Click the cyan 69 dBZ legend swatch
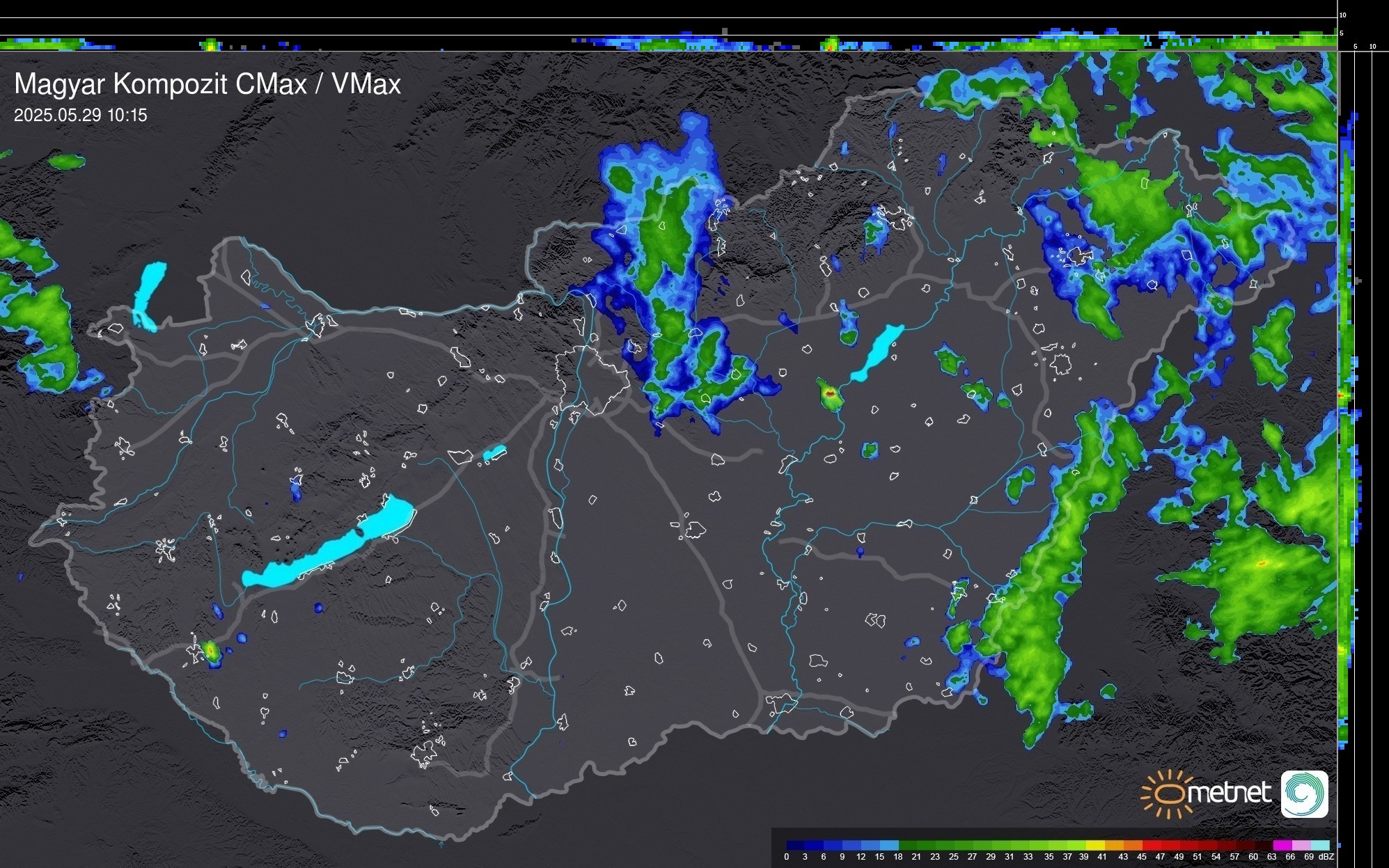Viewport: 1389px width, 868px height. [1320, 845]
